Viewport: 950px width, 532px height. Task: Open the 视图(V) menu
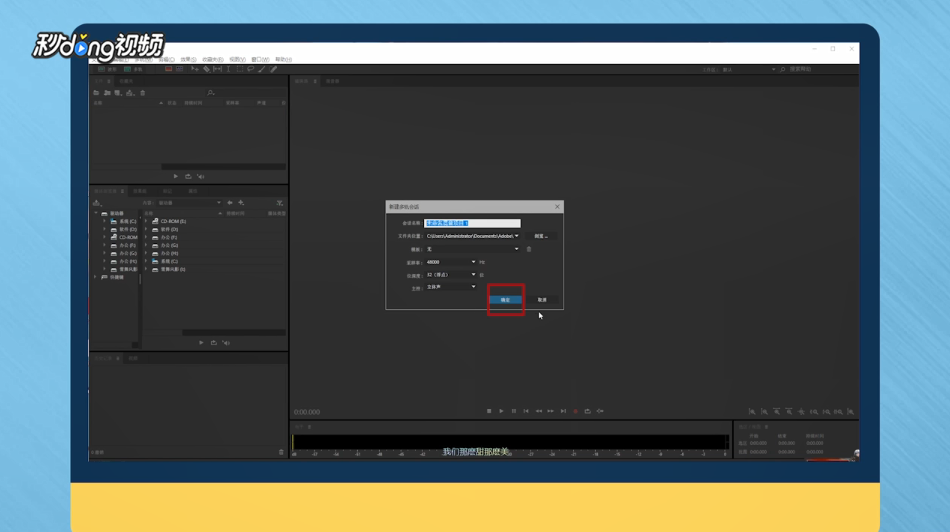(x=238, y=59)
